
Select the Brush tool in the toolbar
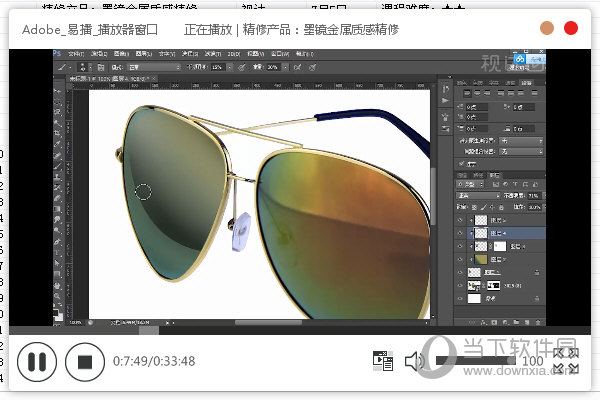pos(58,166)
